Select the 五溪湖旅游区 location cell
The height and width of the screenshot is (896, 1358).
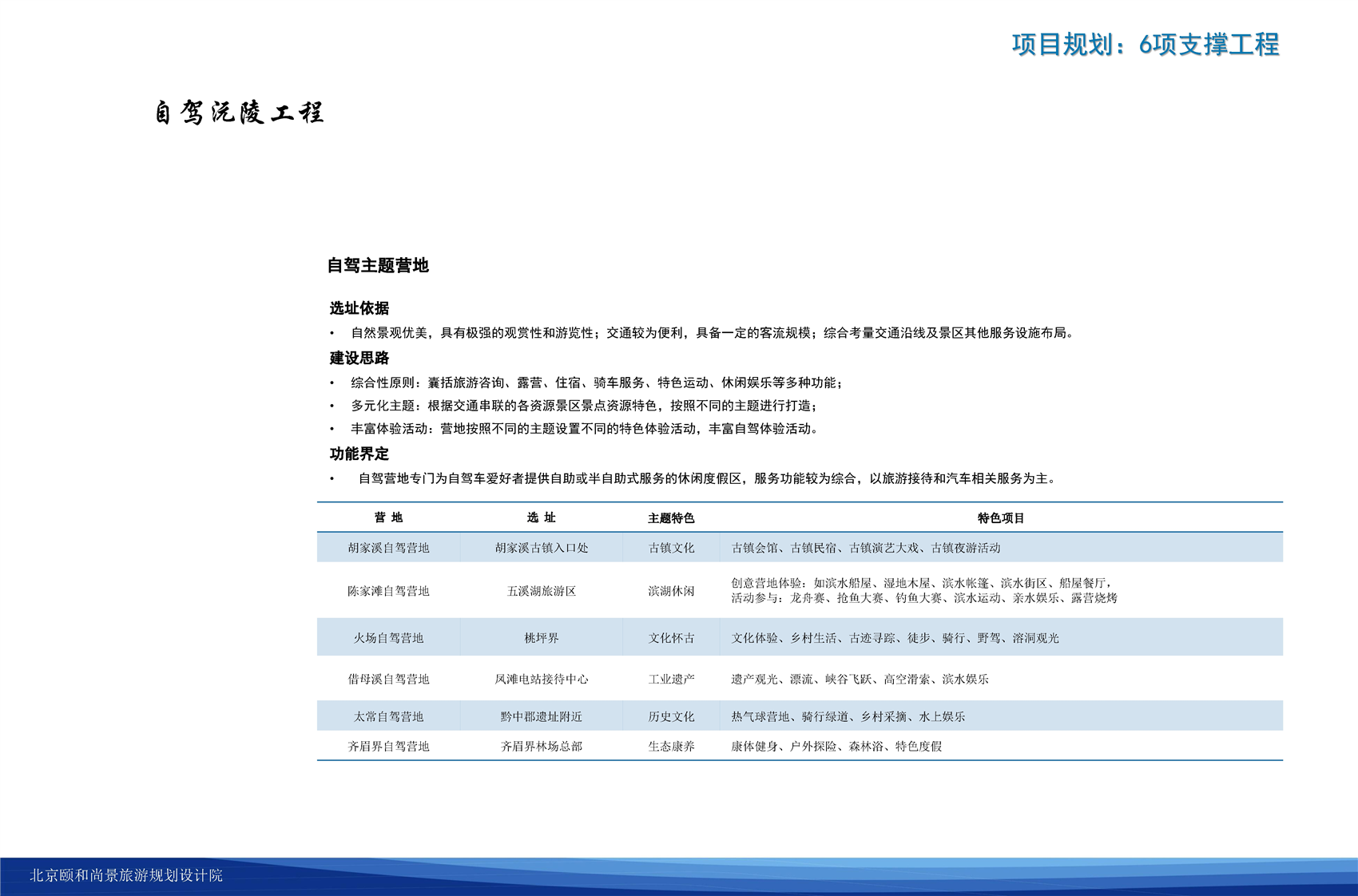pyautogui.click(x=541, y=591)
